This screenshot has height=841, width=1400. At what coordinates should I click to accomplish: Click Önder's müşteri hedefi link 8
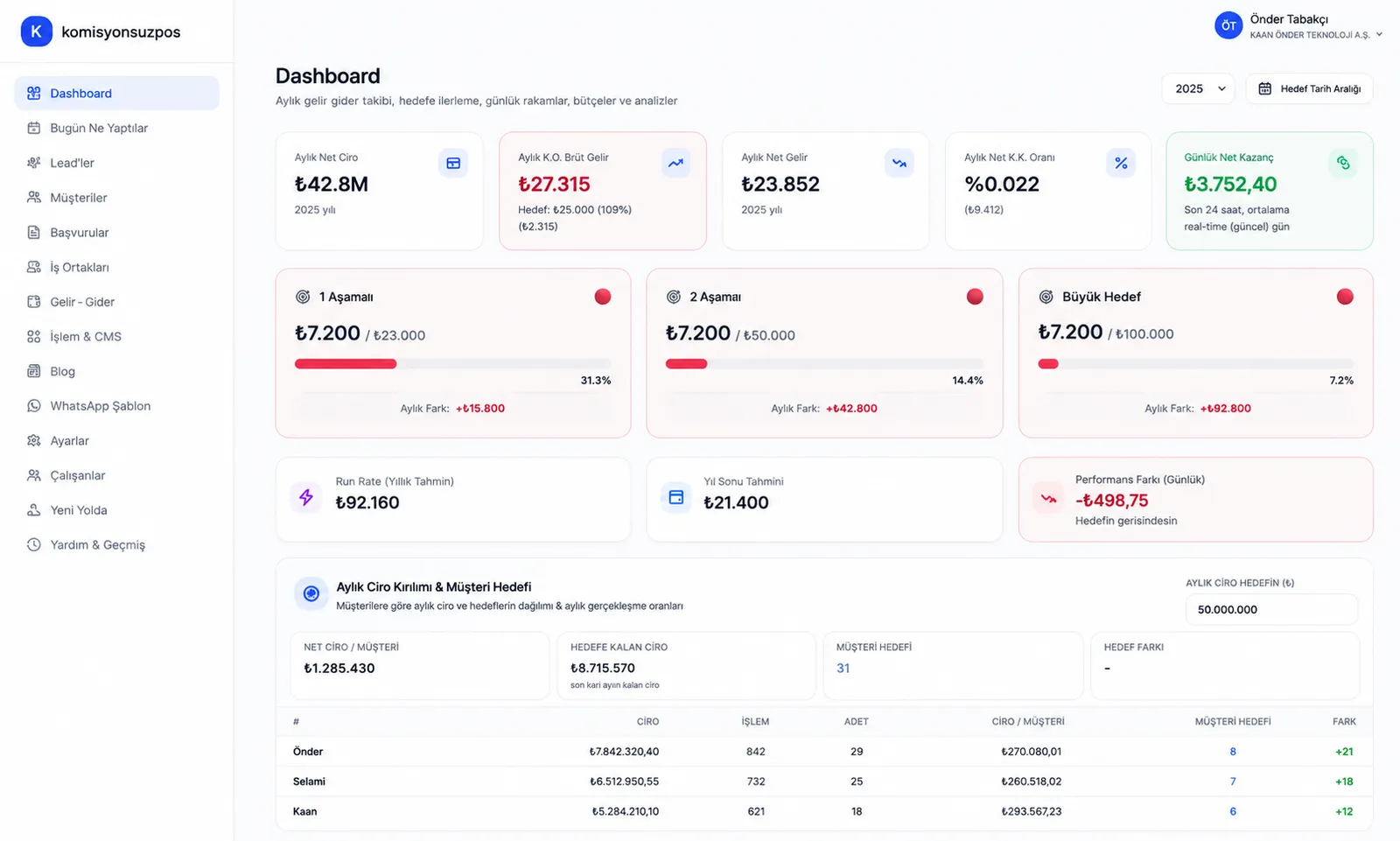[x=1233, y=752]
